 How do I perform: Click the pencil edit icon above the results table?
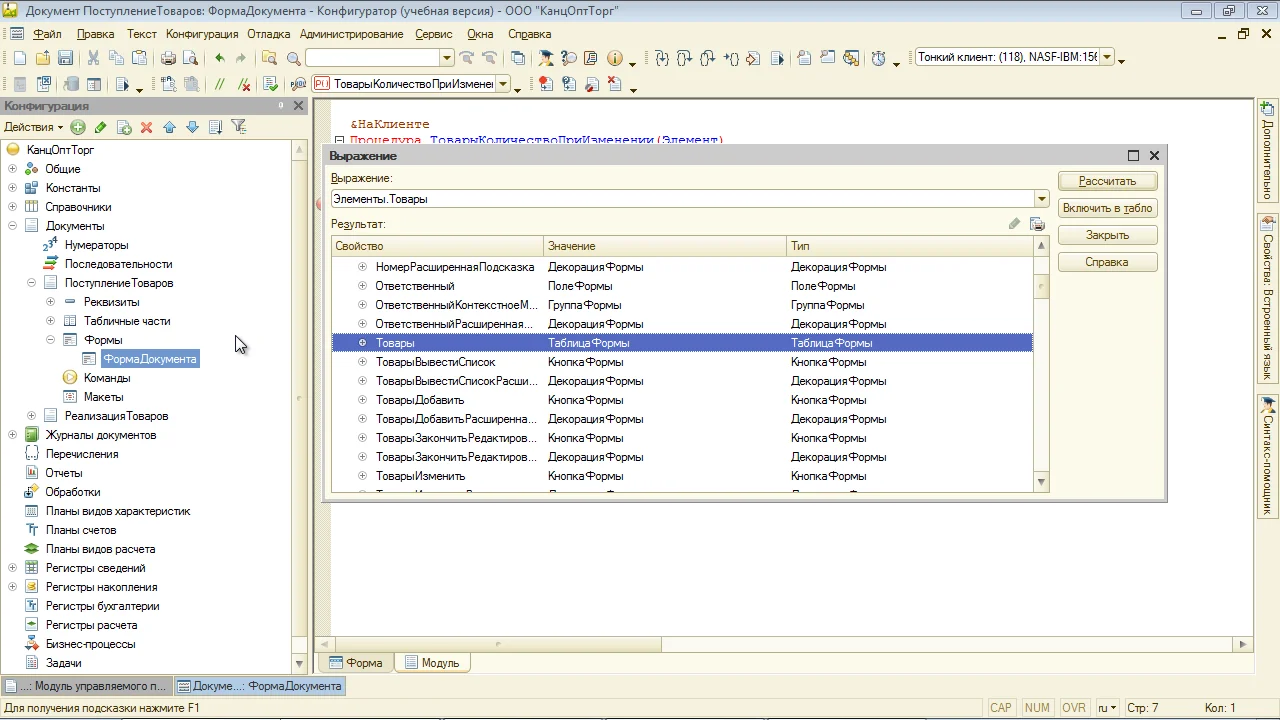point(1014,224)
